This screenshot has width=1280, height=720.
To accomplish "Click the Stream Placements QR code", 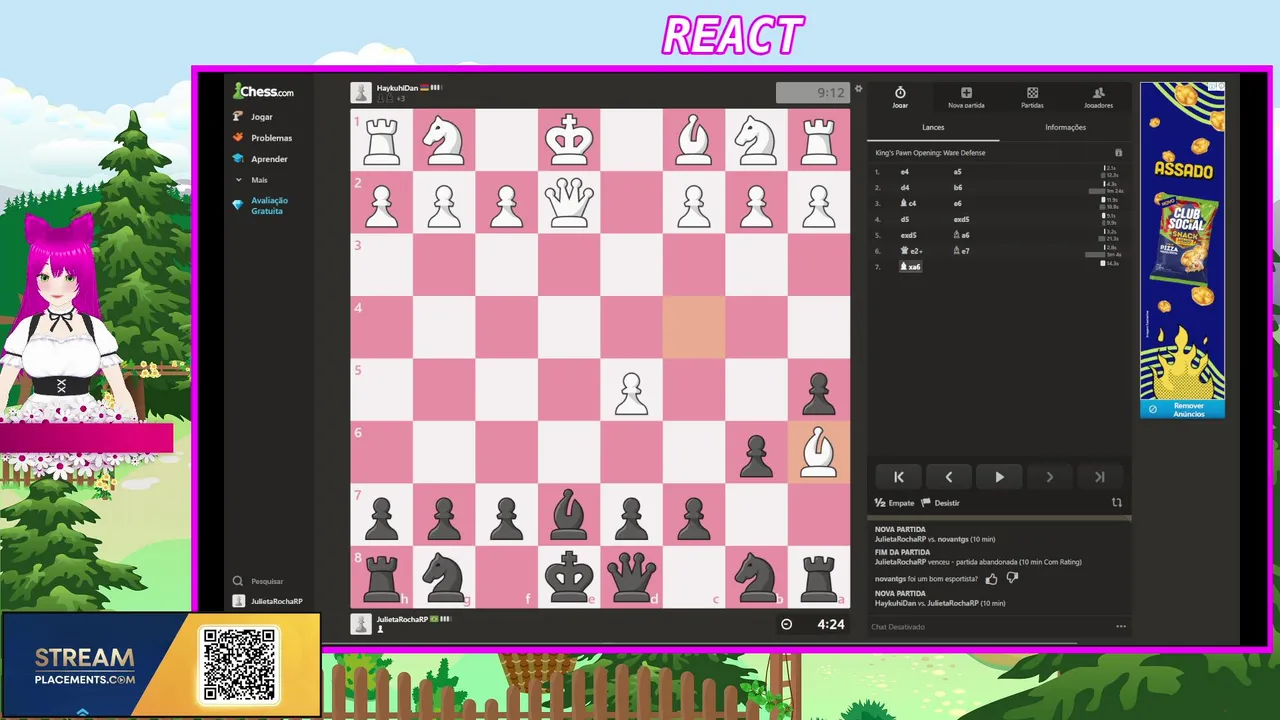I will (240, 665).
